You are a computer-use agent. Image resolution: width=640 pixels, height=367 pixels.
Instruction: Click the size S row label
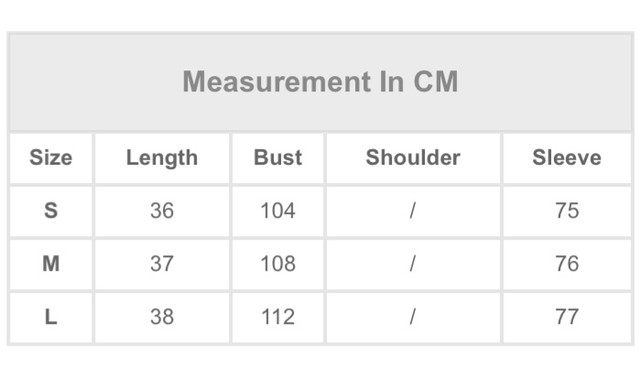[x=51, y=211]
